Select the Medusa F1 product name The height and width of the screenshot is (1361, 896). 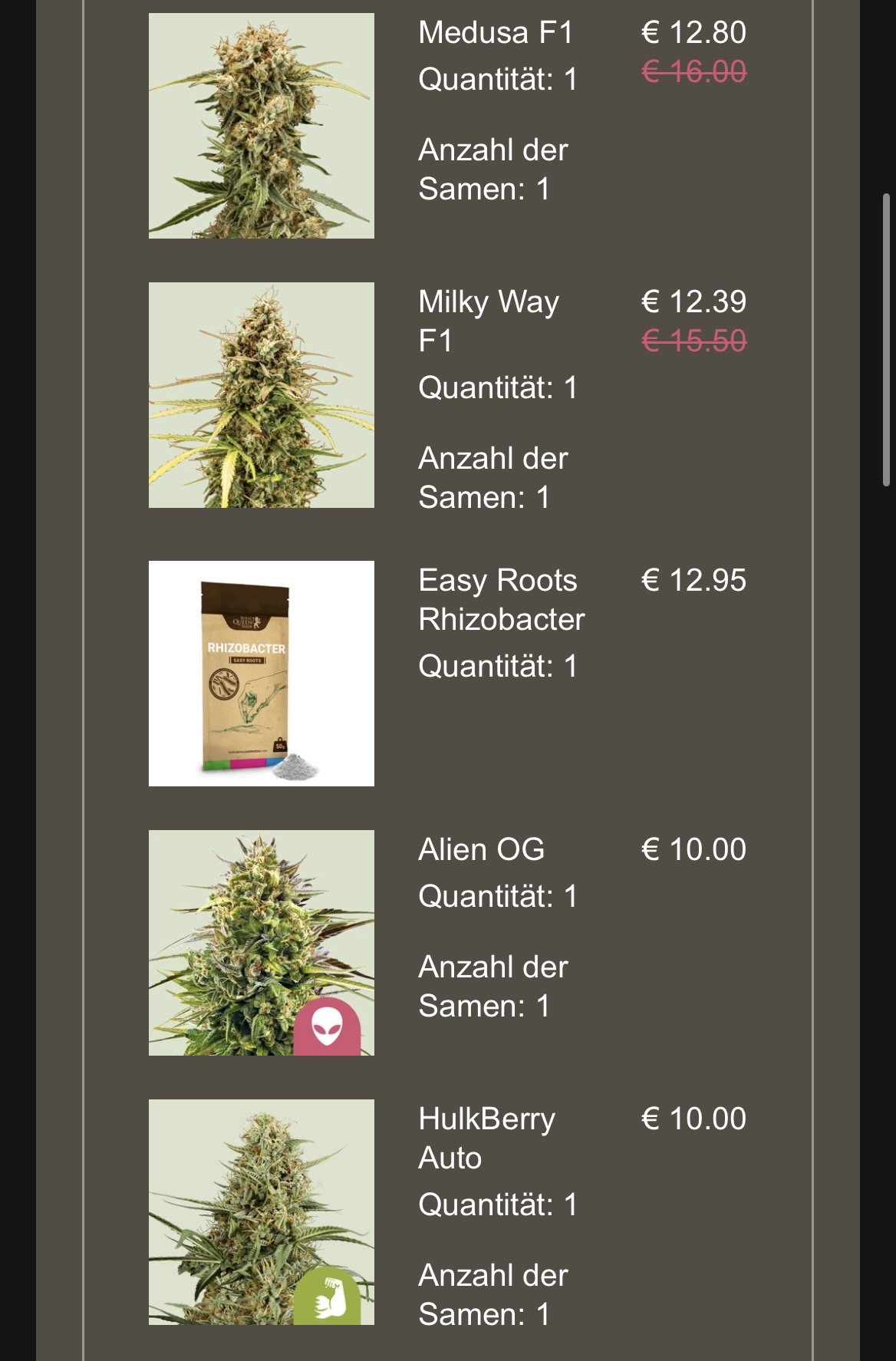point(496,33)
